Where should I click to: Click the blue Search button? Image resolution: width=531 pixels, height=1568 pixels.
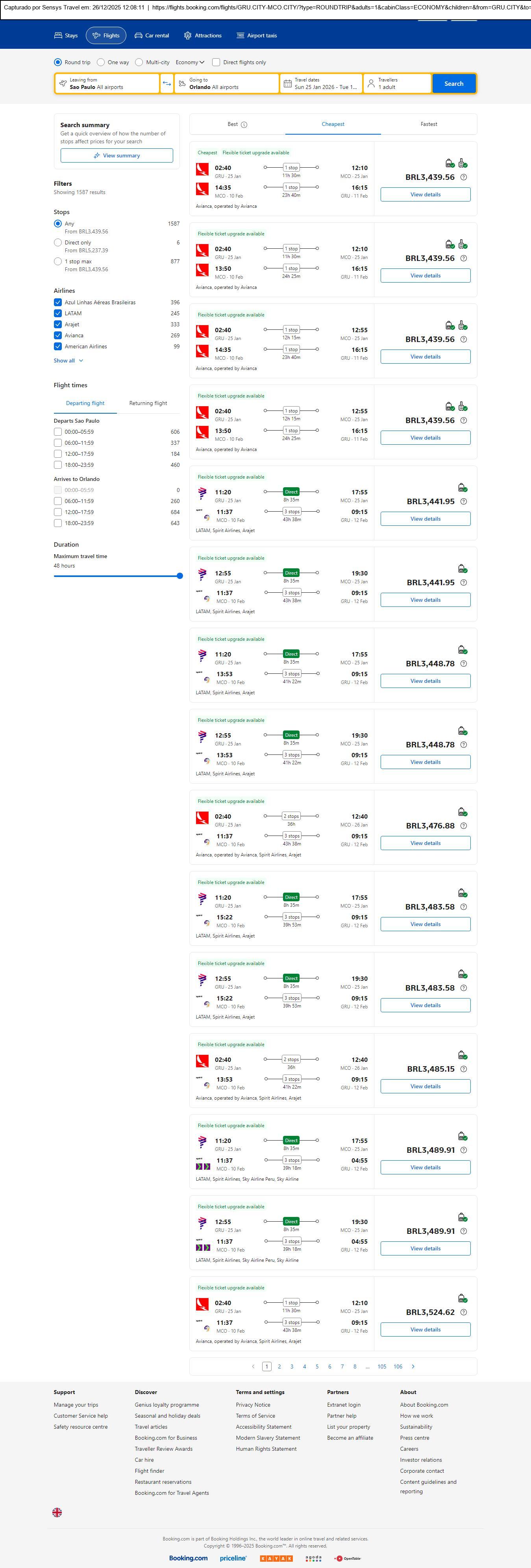454,83
